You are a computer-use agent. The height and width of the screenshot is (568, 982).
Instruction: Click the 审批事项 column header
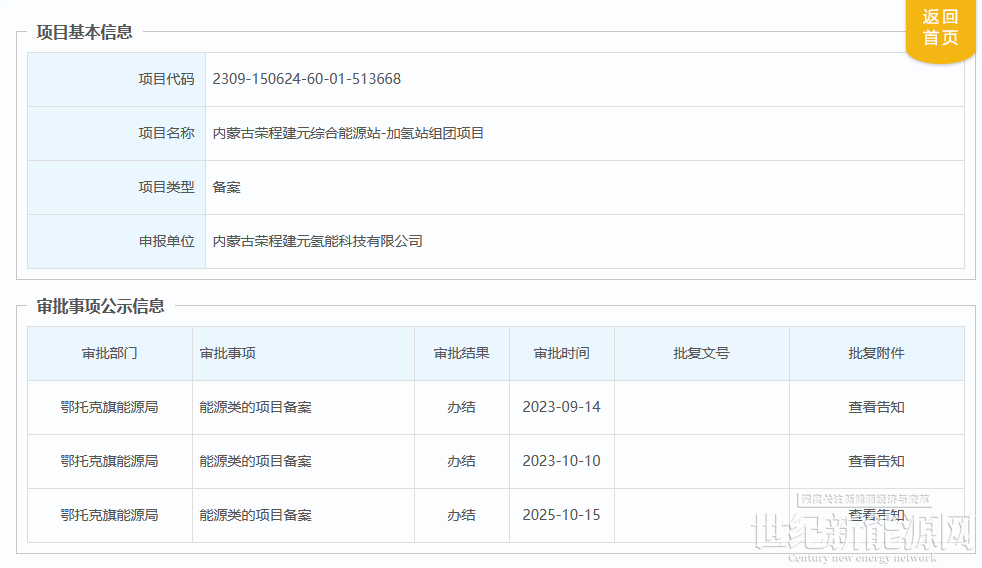point(227,353)
